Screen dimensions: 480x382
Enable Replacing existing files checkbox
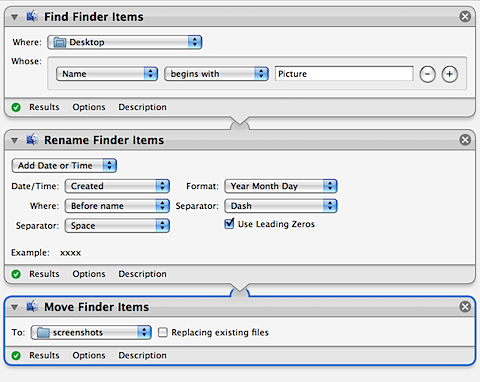coord(163,332)
